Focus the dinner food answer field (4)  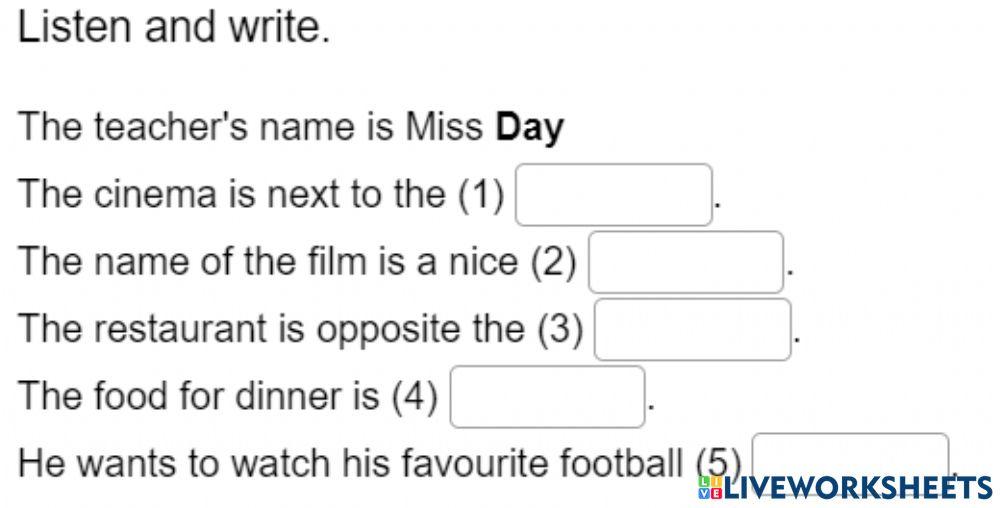547,397
